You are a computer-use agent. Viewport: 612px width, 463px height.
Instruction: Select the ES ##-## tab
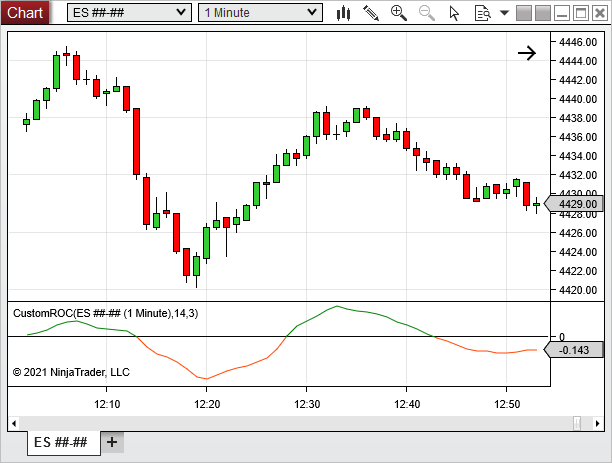(x=62, y=442)
